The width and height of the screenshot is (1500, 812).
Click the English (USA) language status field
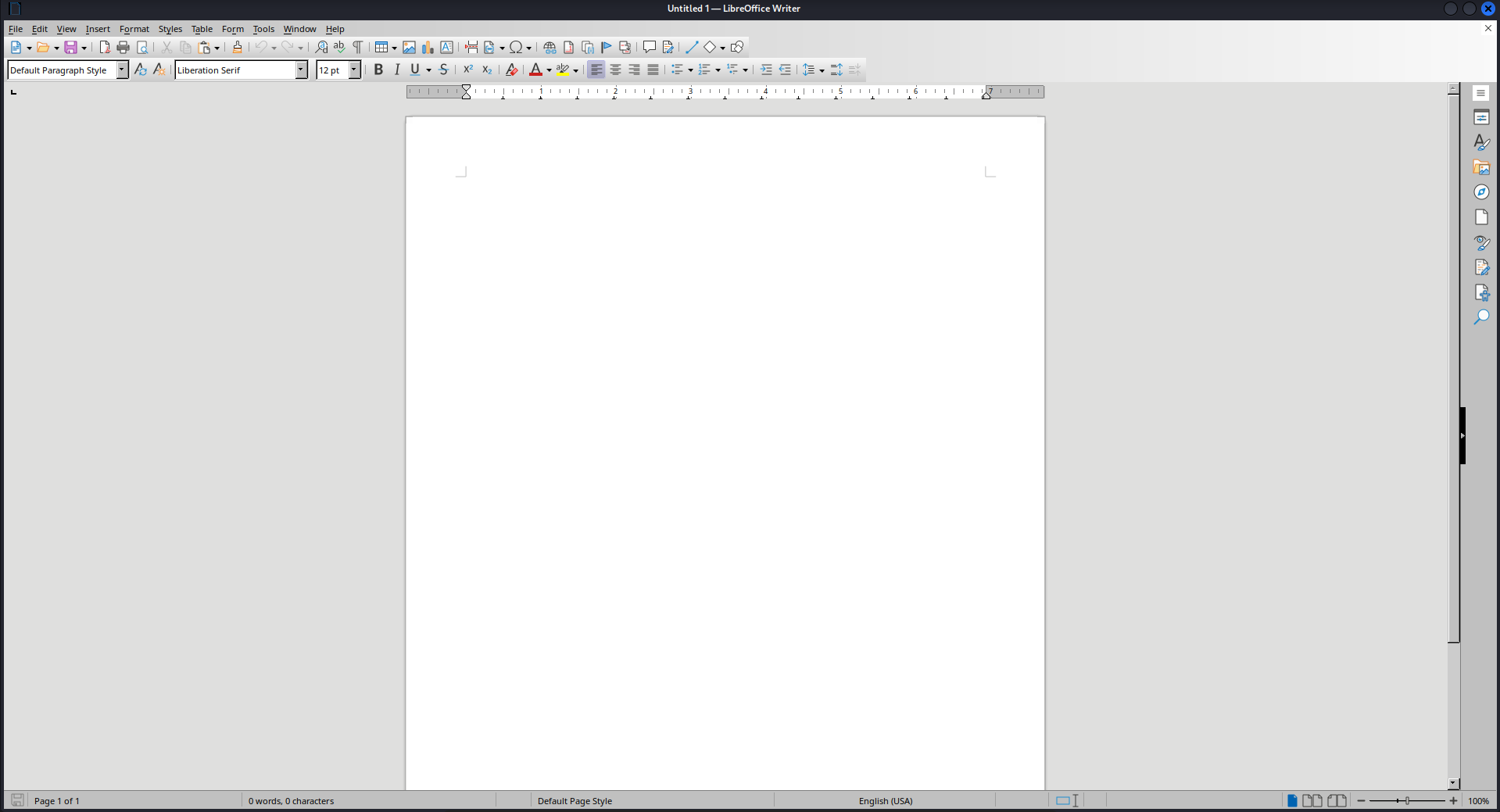point(885,800)
